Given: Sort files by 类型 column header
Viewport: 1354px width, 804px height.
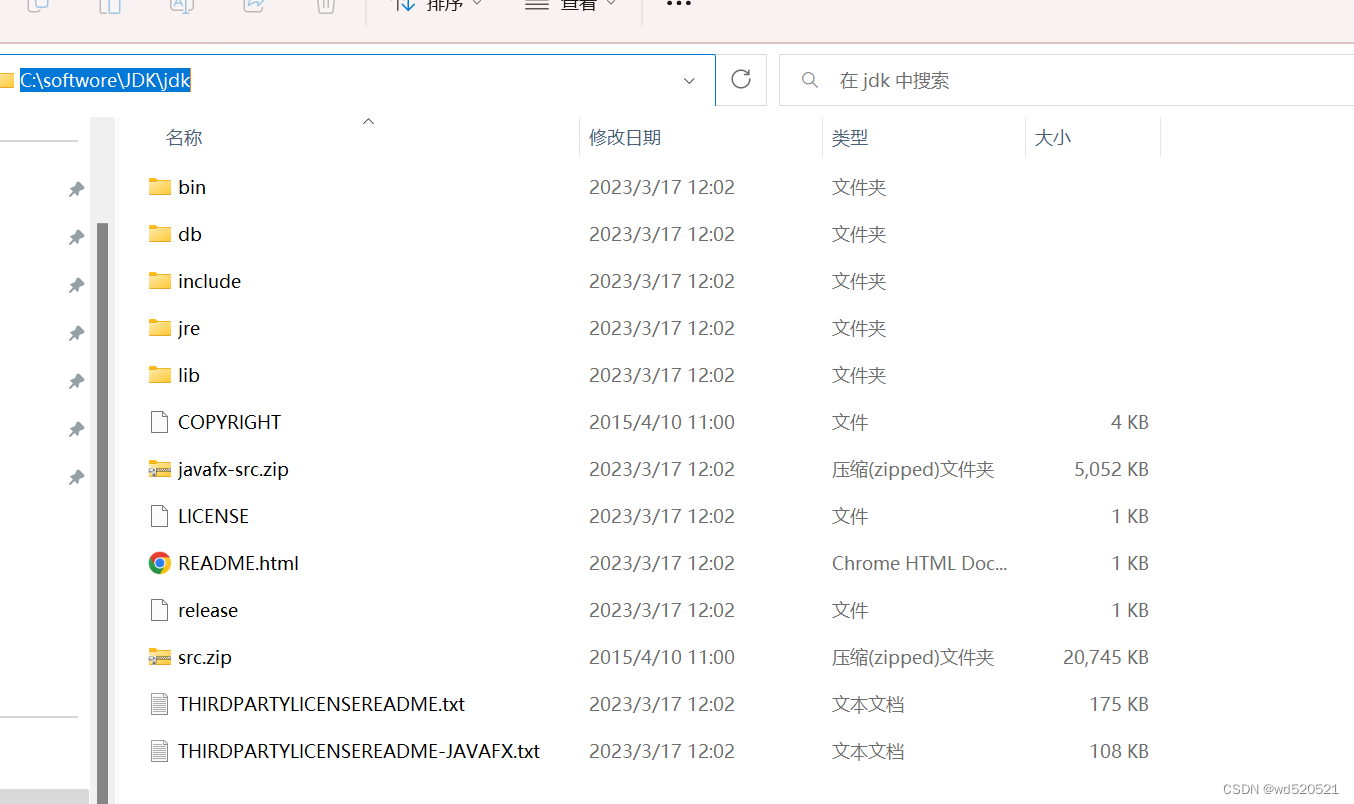Looking at the screenshot, I should coord(850,138).
